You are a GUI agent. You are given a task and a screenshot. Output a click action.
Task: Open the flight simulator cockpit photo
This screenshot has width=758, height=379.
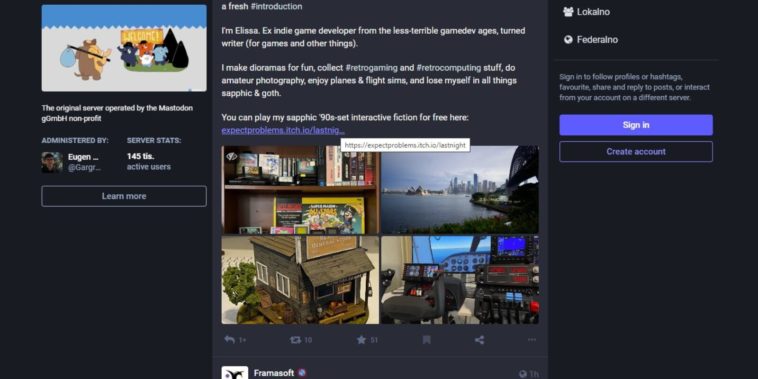460,280
